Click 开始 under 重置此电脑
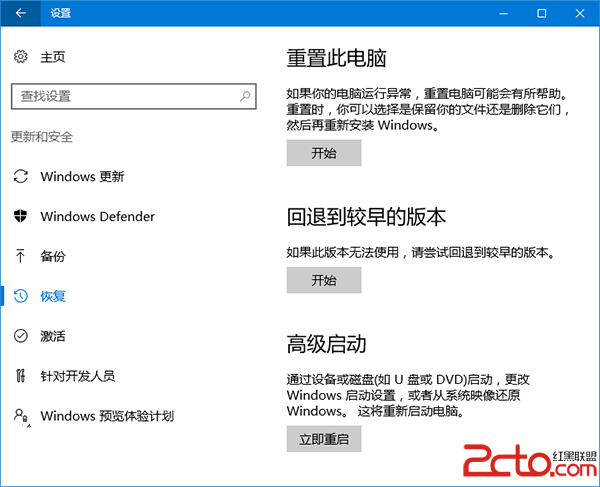 [x=324, y=153]
